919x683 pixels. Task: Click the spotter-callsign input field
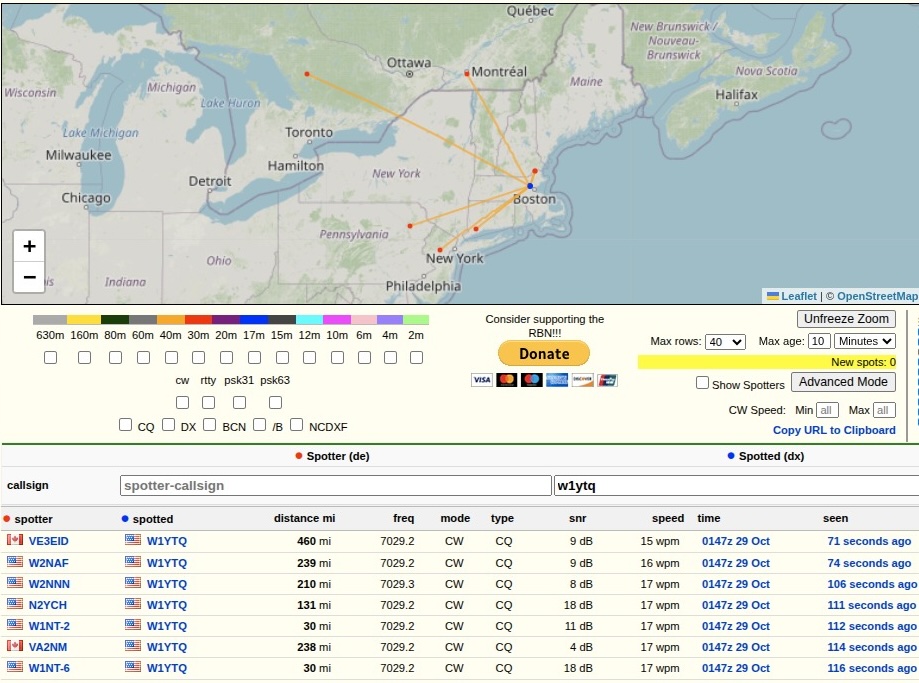coord(335,486)
